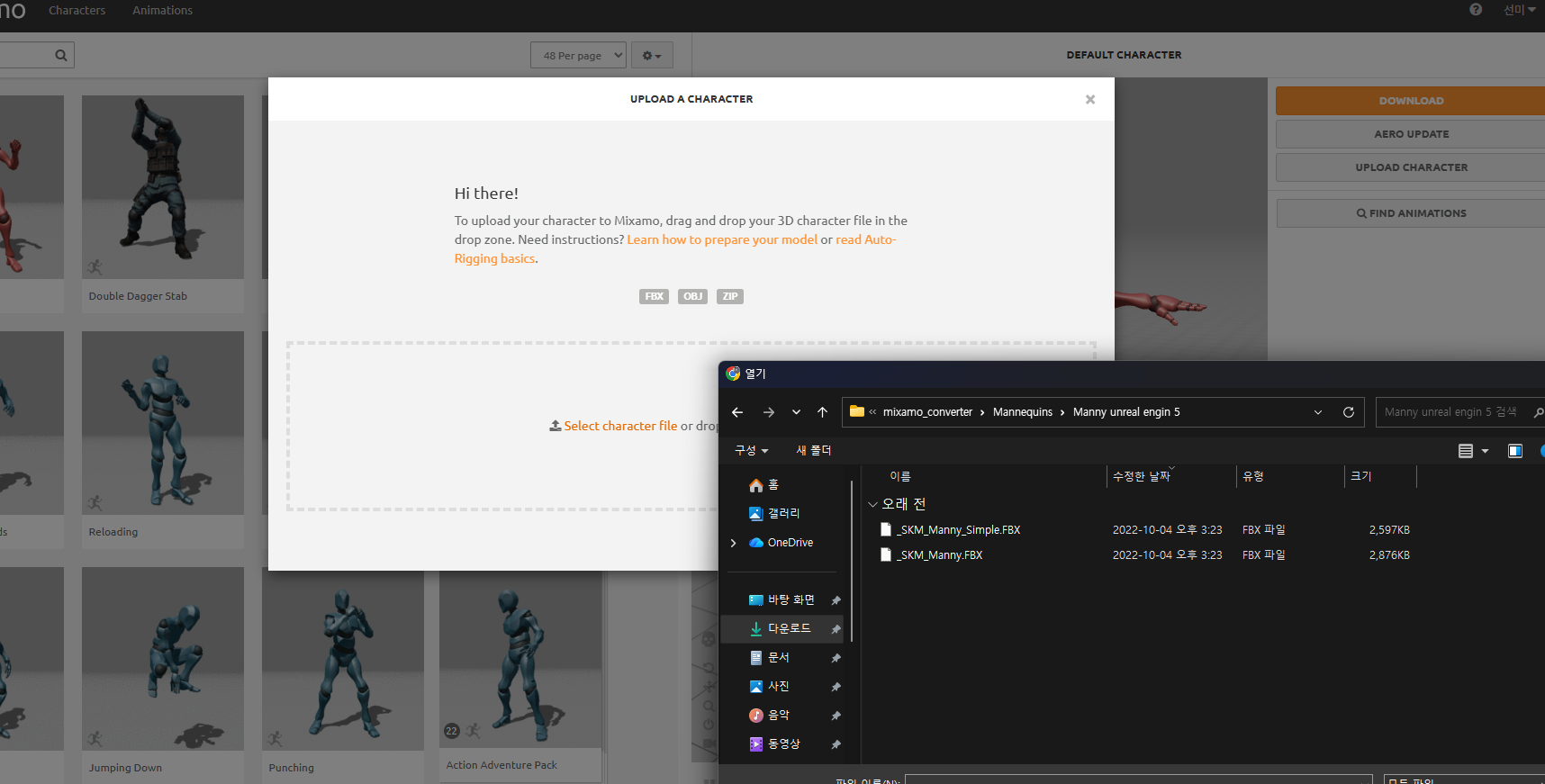This screenshot has height=784, width=1545.
Task: Click the ZIP format badge
Action: (x=730, y=296)
